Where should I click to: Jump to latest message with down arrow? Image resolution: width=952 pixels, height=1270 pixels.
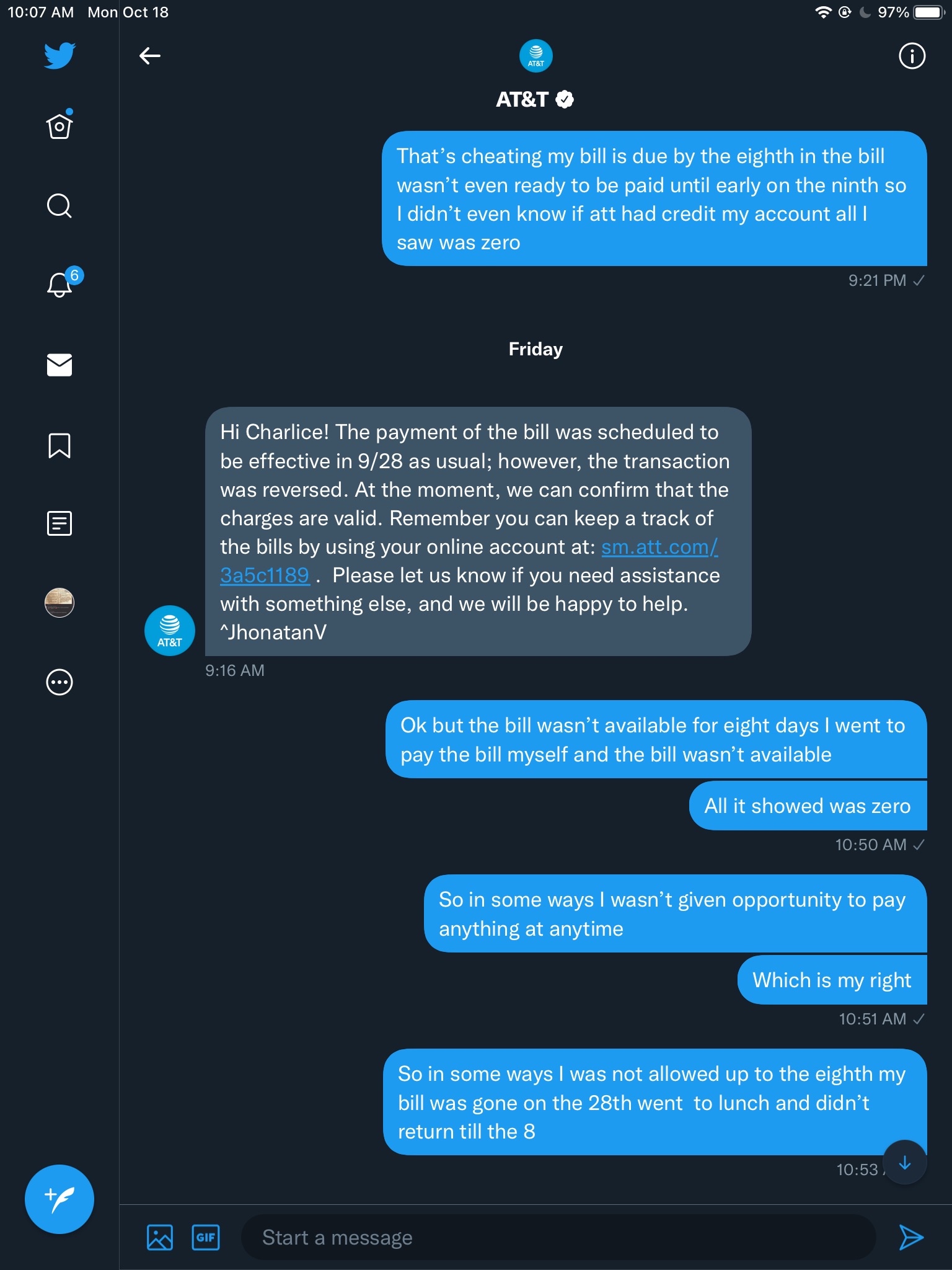(905, 1162)
